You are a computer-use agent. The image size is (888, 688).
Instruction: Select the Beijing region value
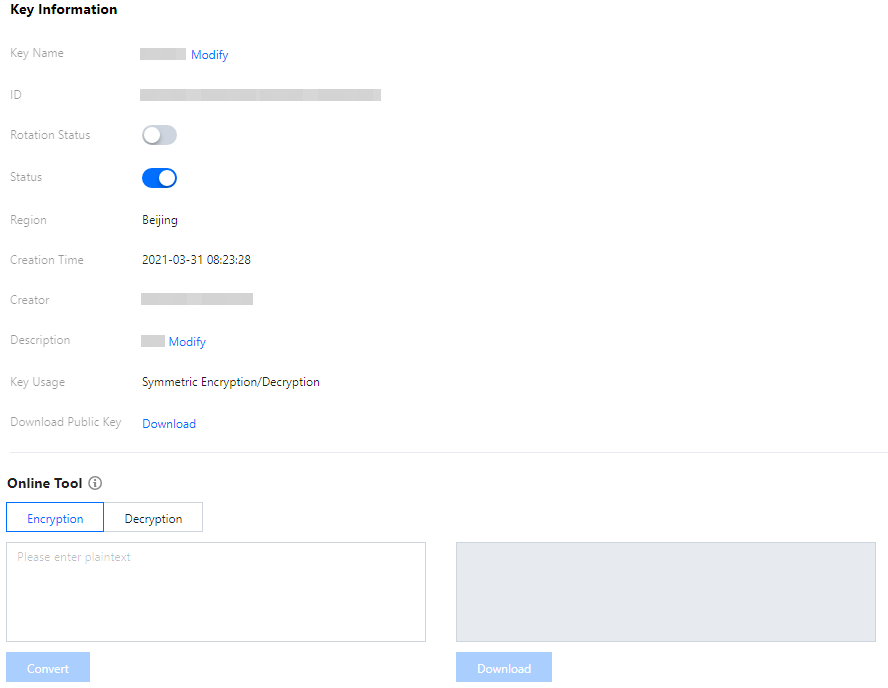160,220
